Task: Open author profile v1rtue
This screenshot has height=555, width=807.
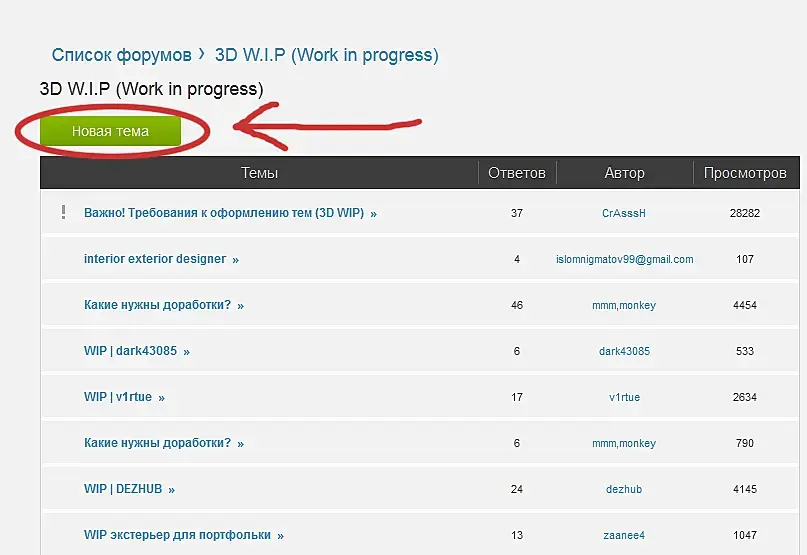Action: (x=624, y=397)
